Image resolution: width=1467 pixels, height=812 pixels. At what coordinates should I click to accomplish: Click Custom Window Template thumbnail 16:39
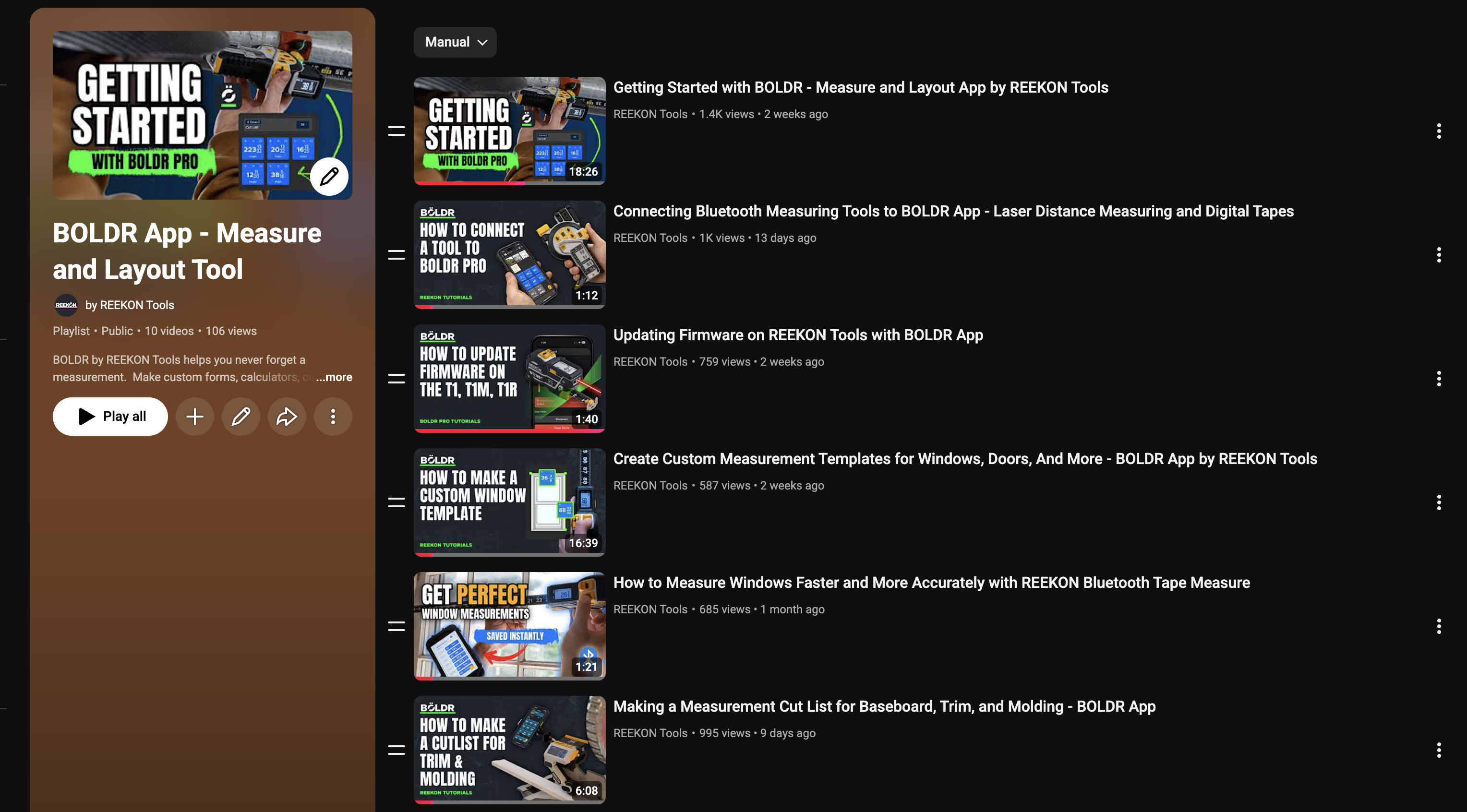510,502
